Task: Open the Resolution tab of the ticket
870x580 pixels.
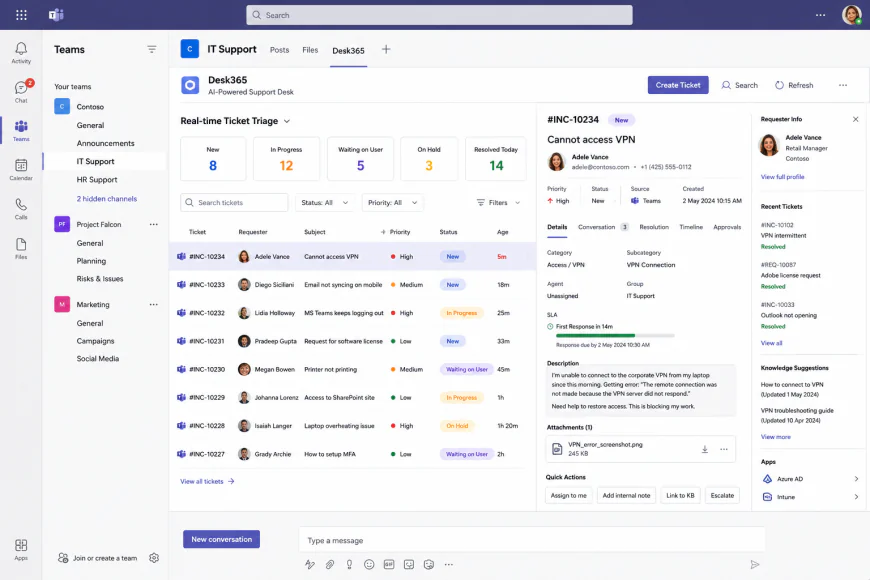Action: [654, 227]
